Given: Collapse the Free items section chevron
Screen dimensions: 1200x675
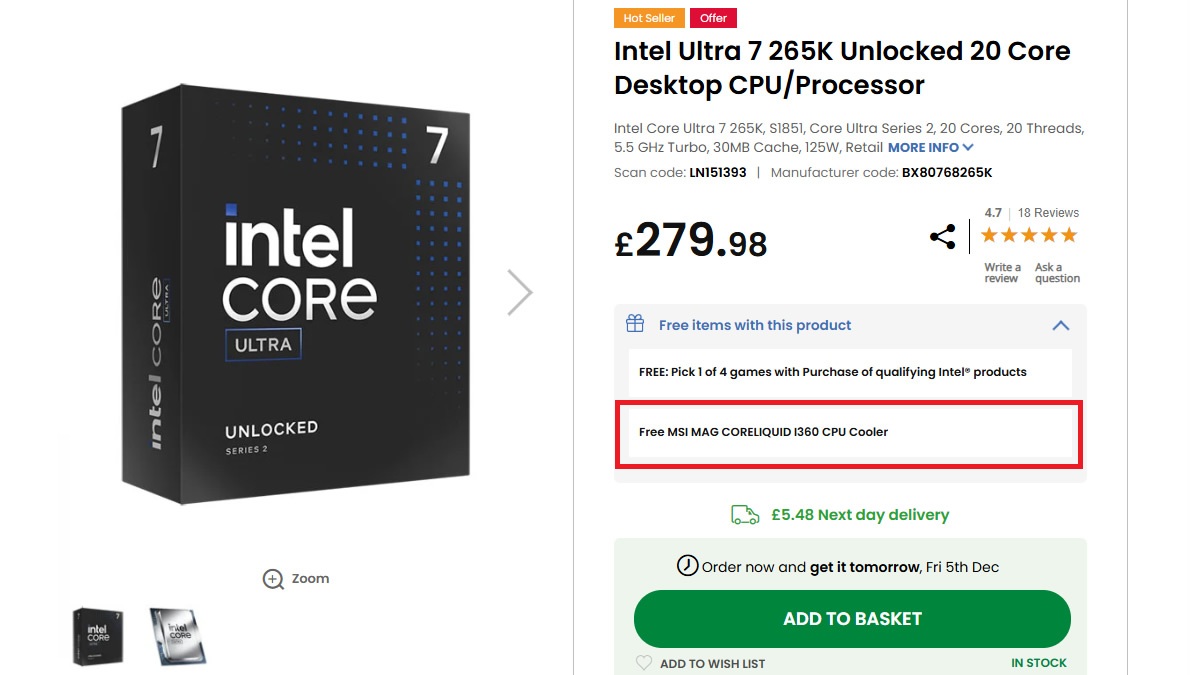Looking at the screenshot, I should [x=1061, y=325].
